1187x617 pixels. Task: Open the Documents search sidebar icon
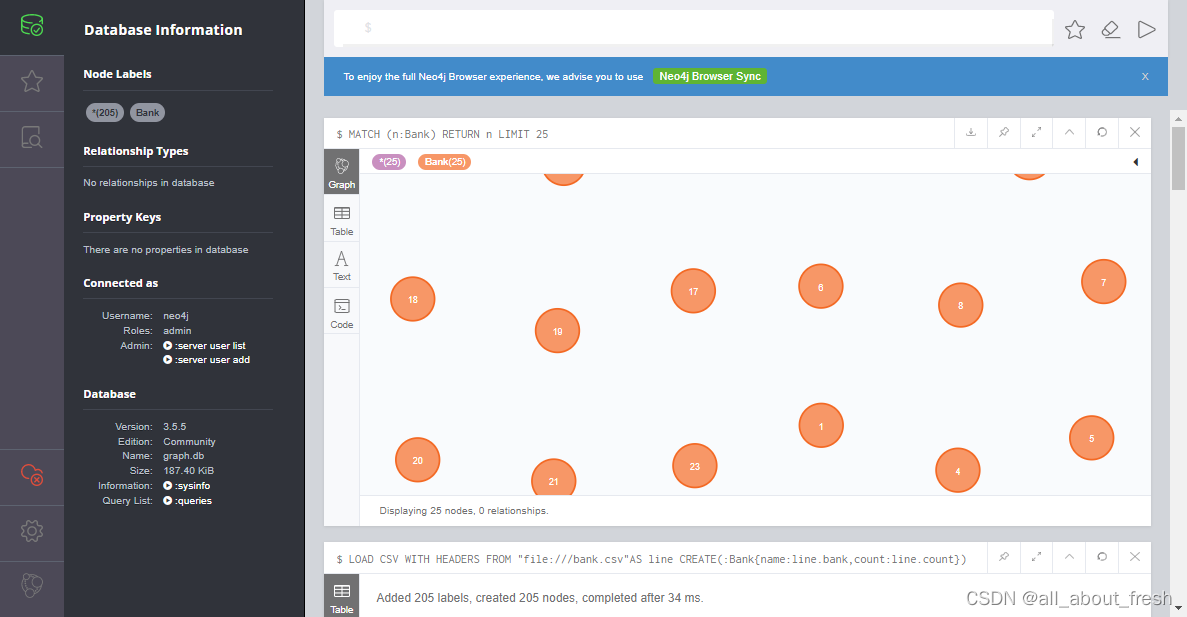[32, 138]
